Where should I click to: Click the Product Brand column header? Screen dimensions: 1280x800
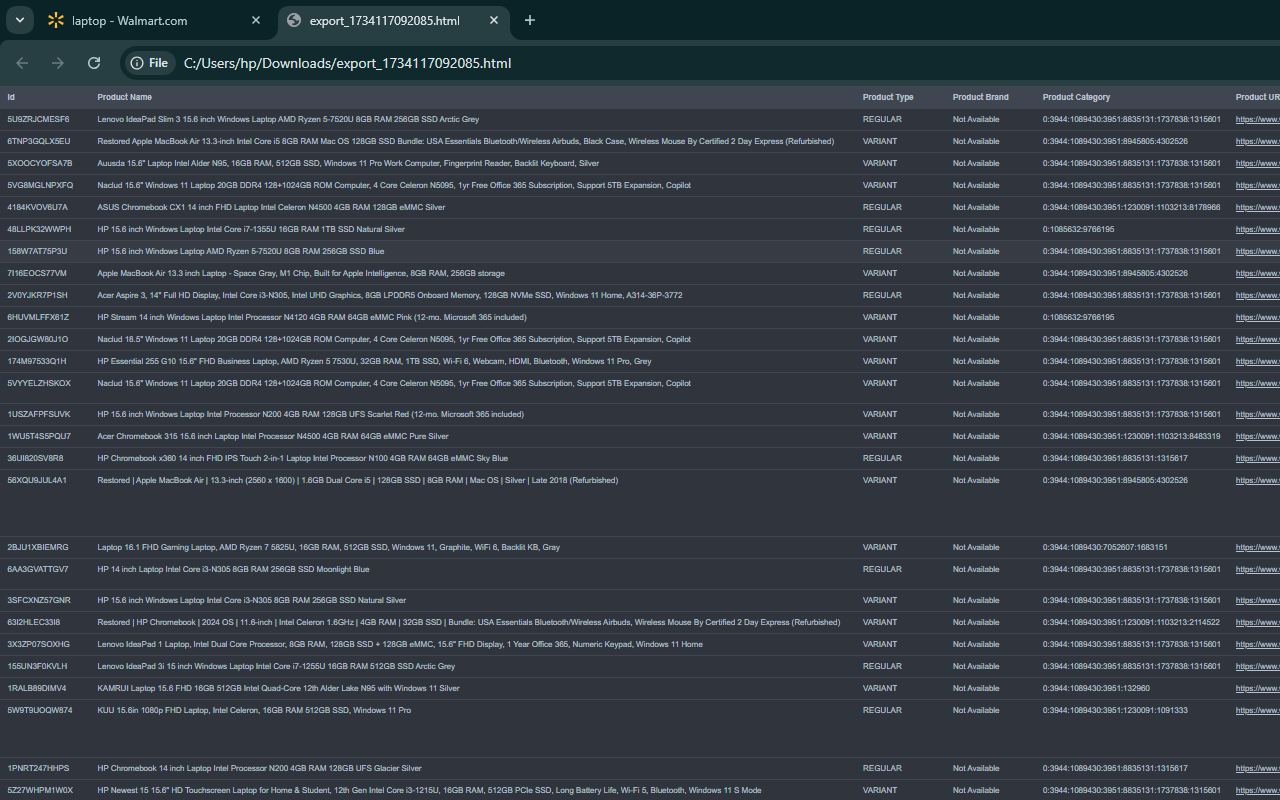coord(980,97)
